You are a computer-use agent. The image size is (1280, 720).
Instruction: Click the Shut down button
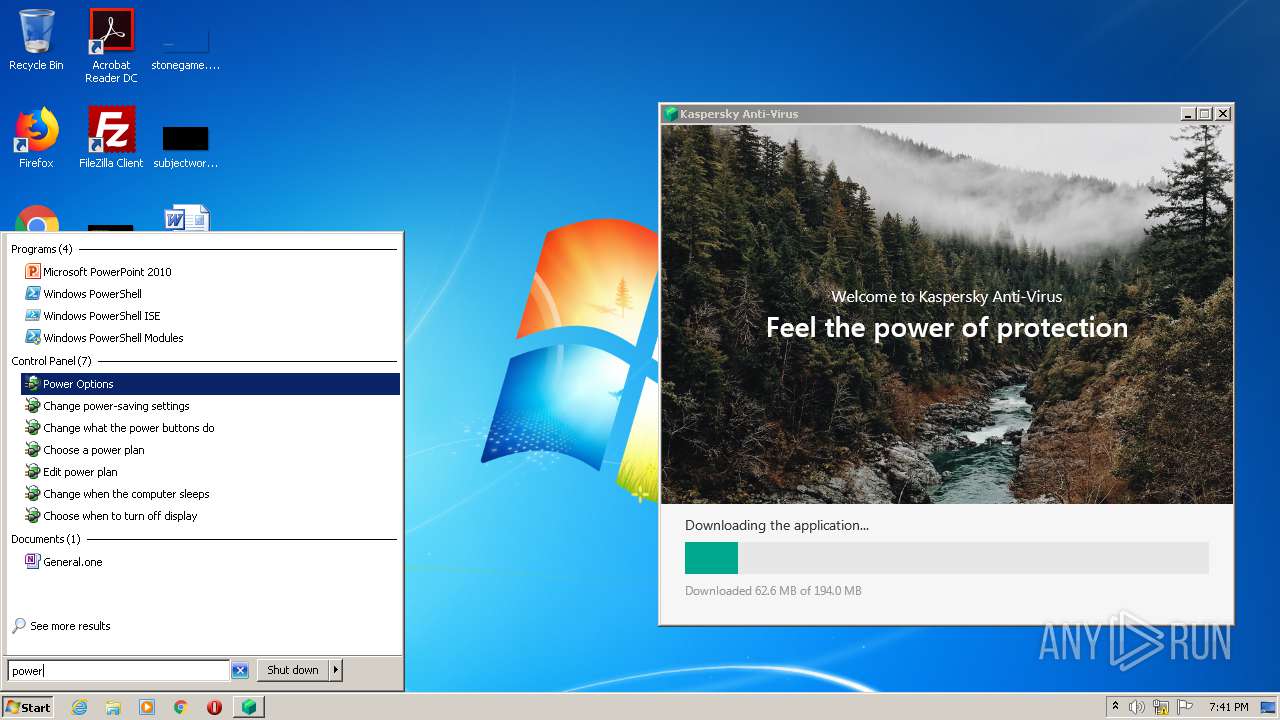pyautogui.click(x=293, y=670)
